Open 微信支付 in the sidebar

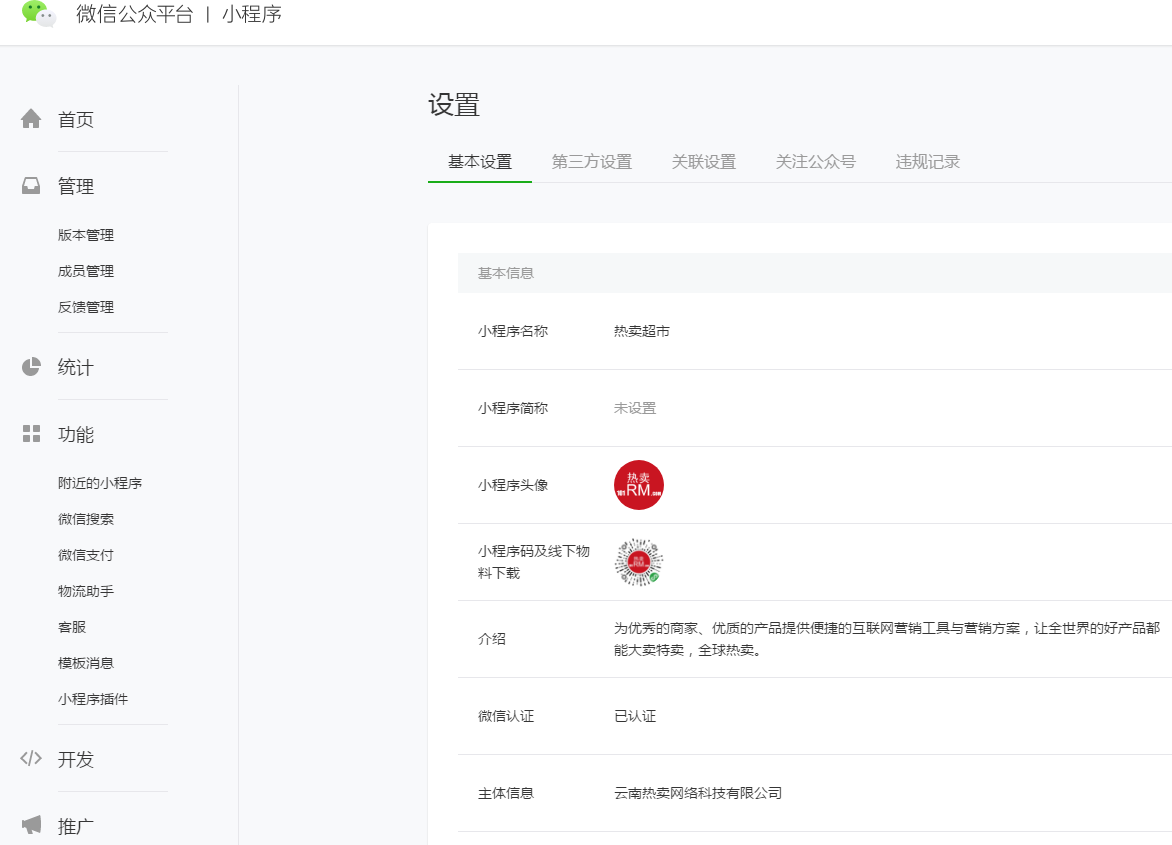pos(86,554)
